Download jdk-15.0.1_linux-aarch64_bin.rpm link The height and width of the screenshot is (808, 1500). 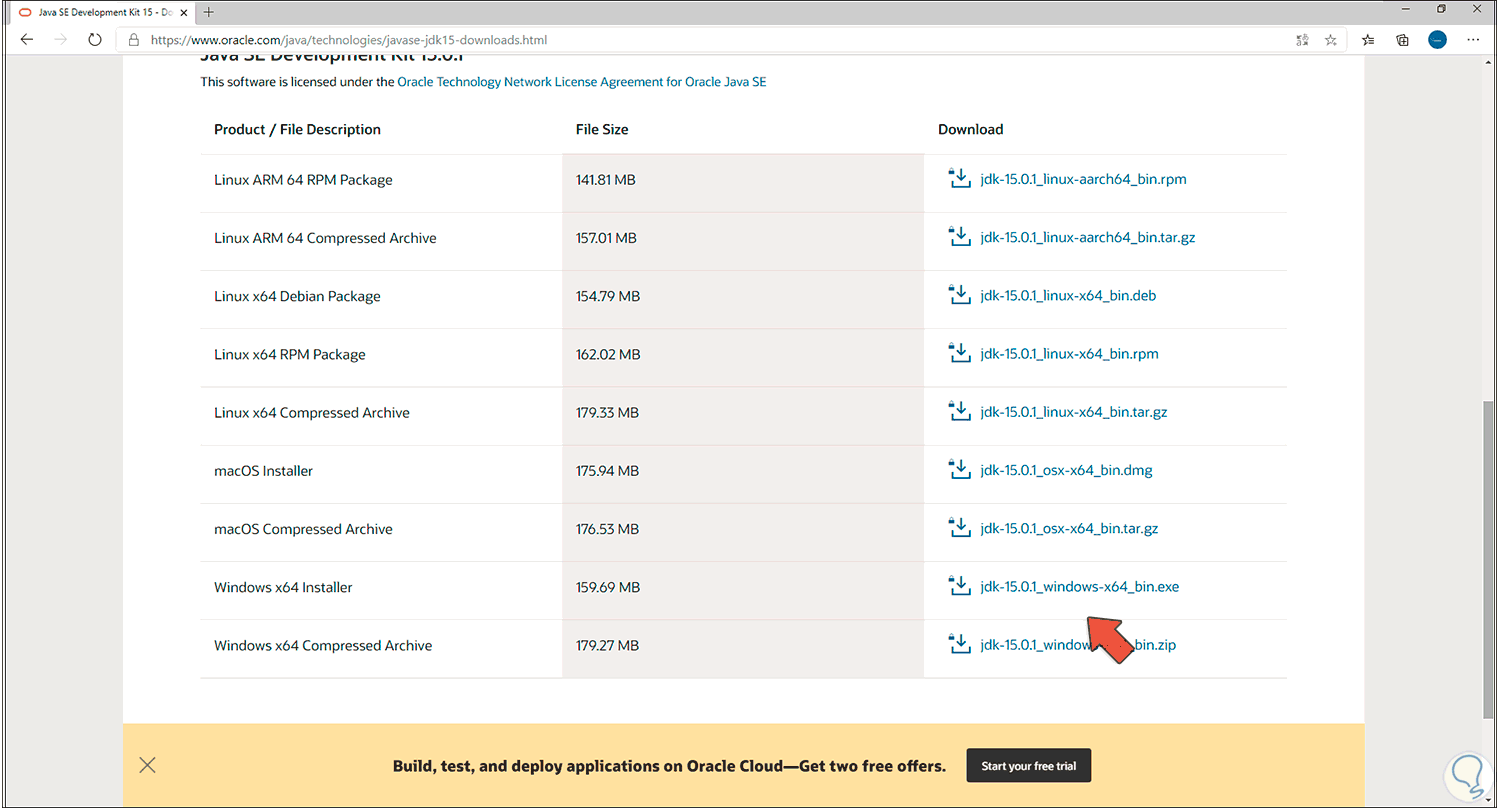[1084, 180]
